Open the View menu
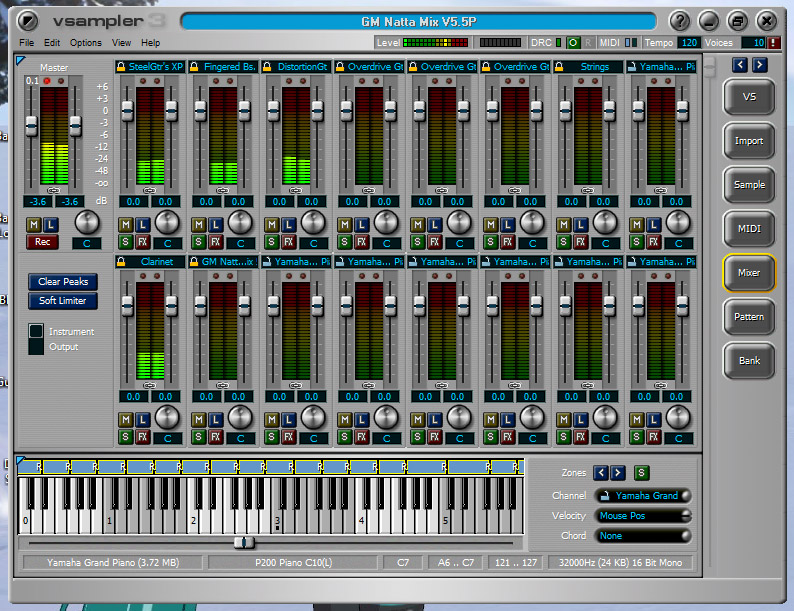 pos(122,43)
